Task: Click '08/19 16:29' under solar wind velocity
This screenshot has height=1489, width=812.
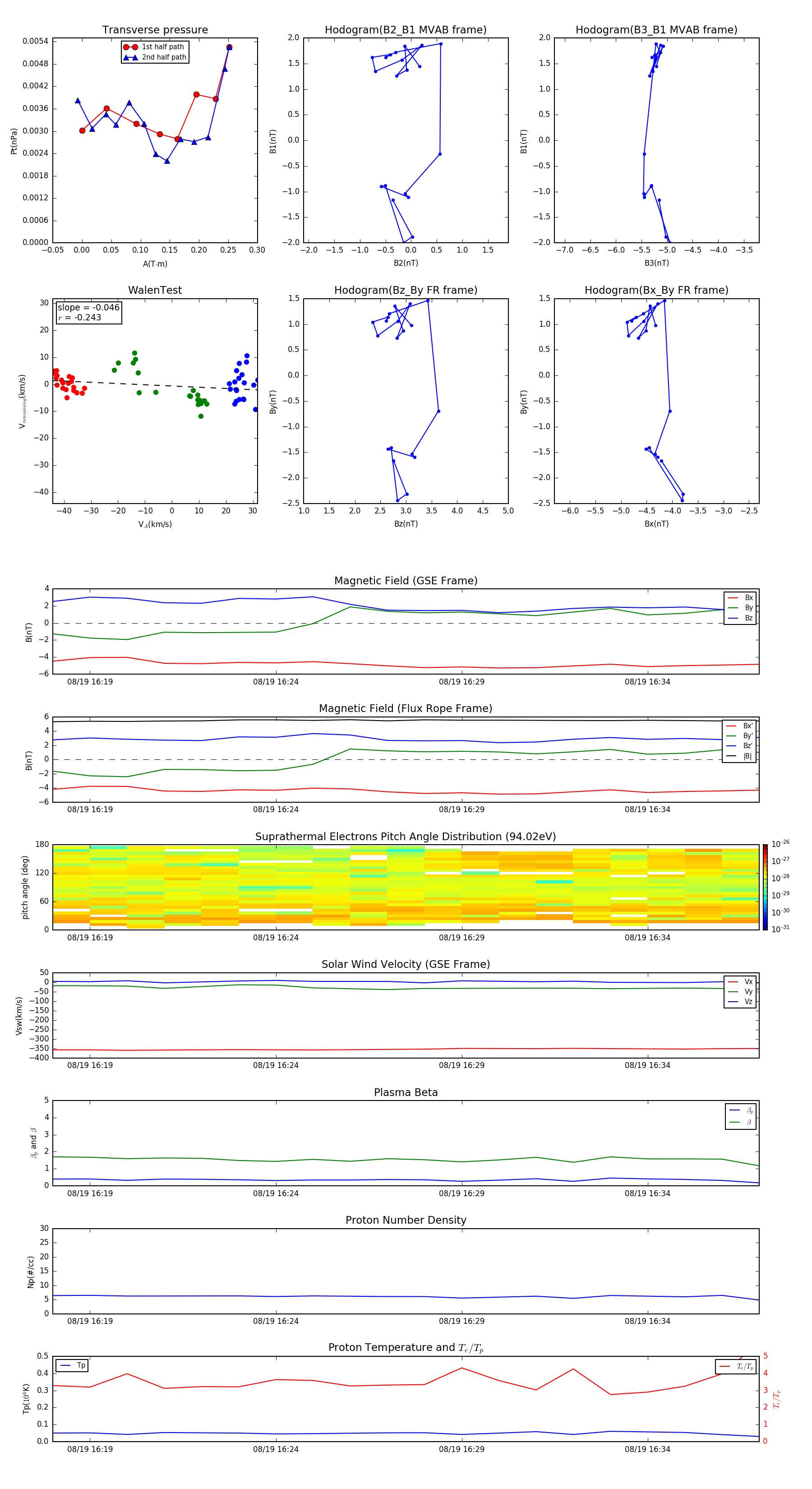Action: point(462,1065)
